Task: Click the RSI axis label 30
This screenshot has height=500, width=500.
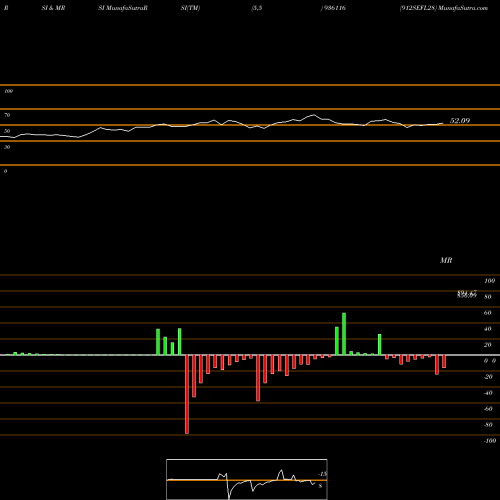Action: (7, 147)
